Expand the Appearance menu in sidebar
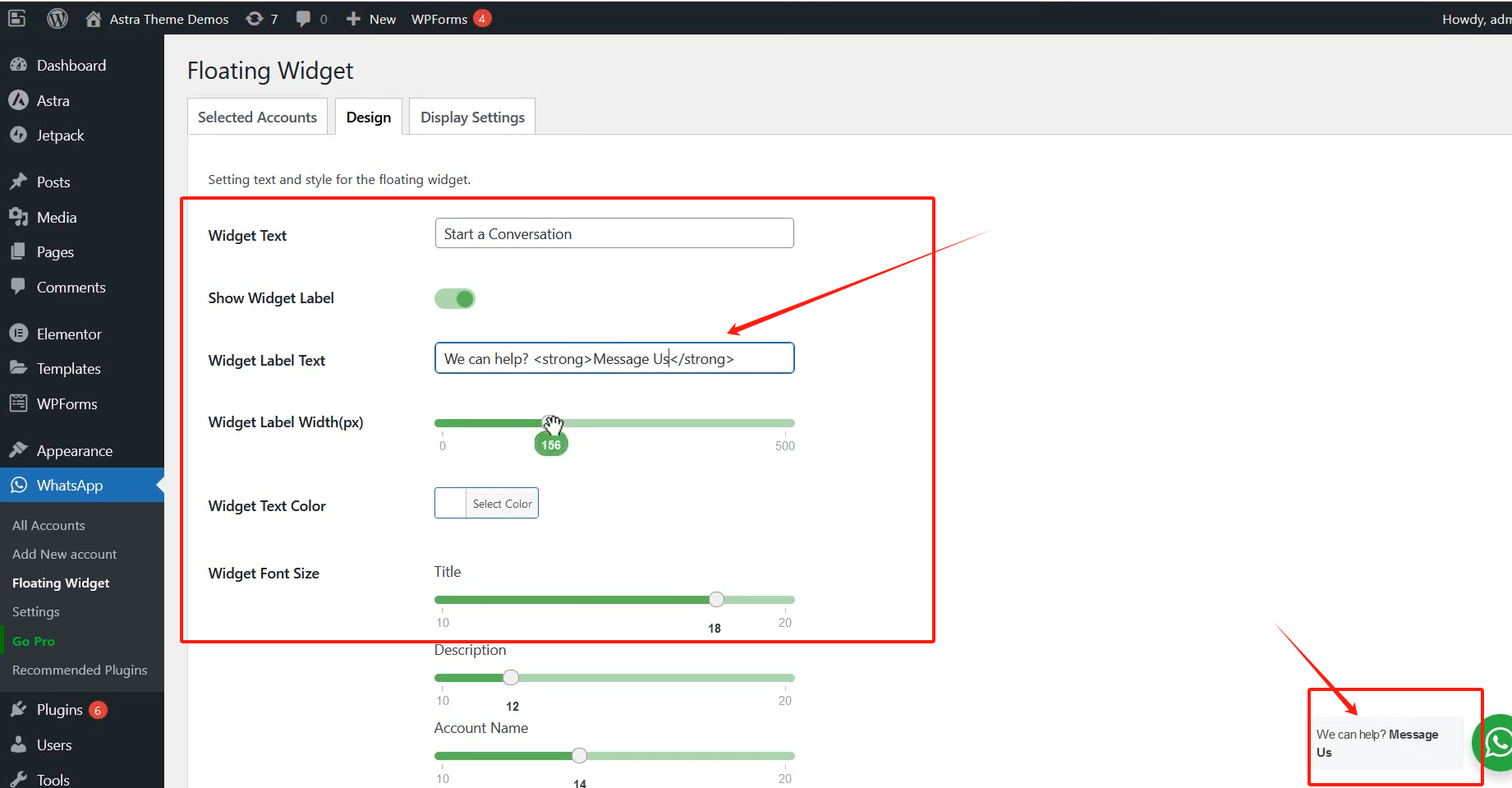Viewport: 1512px width, 788px height. (74, 451)
